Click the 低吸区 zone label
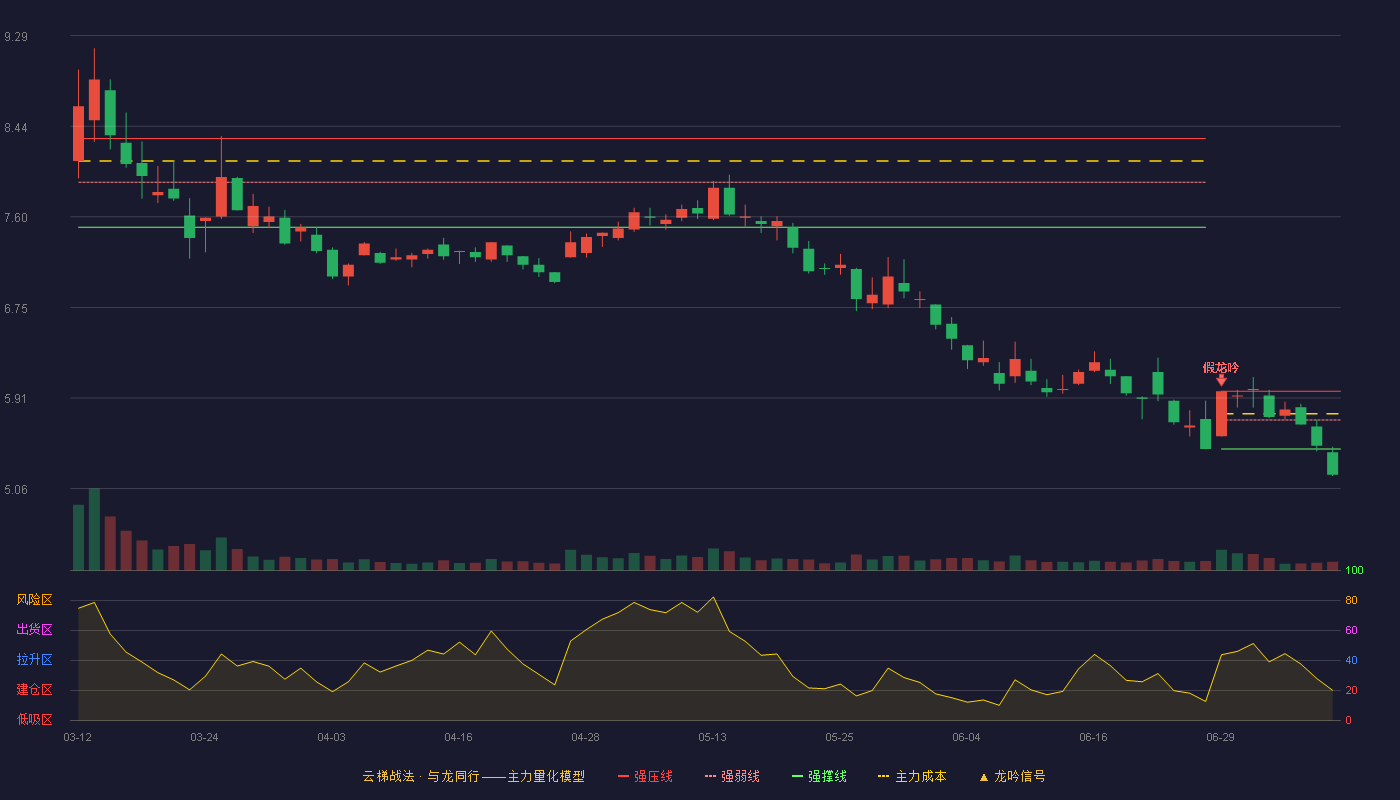1400x800 pixels. coord(34,719)
